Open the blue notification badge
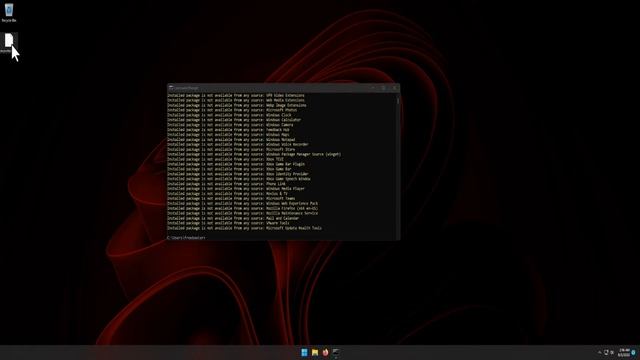This screenshot has width=640, height=360. pyautogui.click(x=634, y=352)
